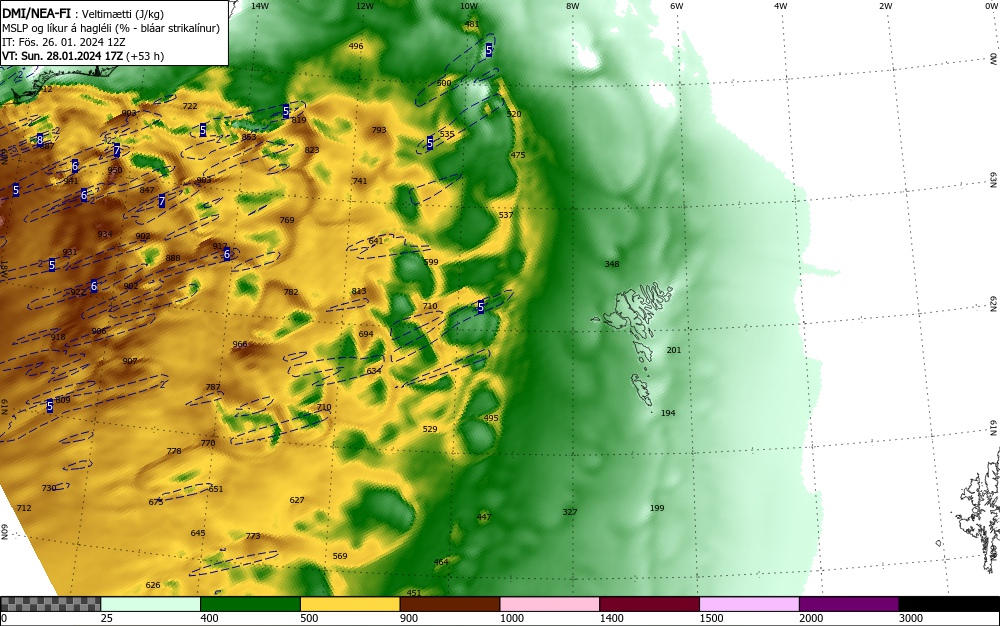Click the map value 966
1000x626 pixels.
point(240,344)
